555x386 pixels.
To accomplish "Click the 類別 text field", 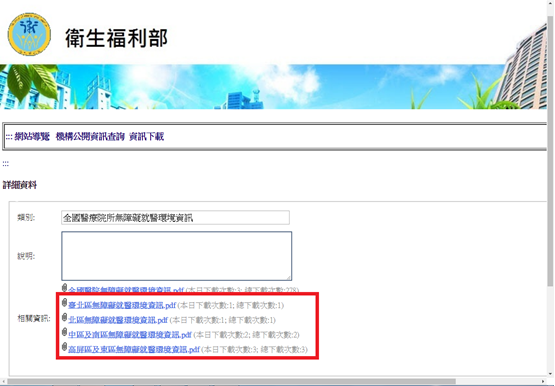I will click(175, 218).
